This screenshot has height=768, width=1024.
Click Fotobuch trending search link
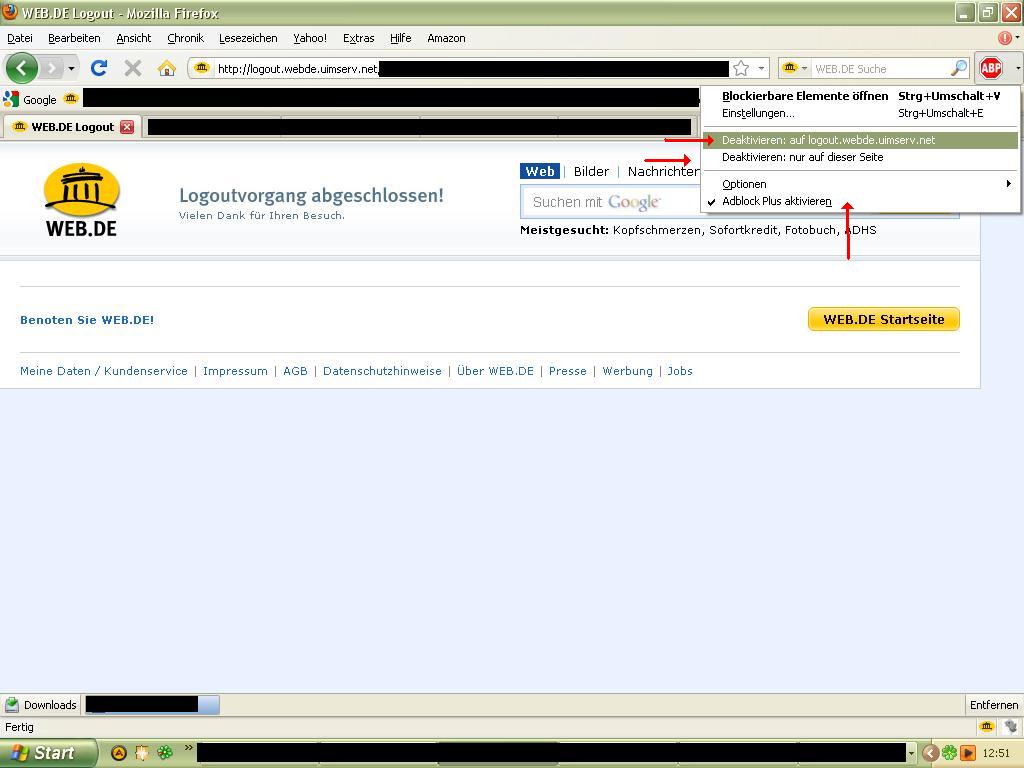pyautogui.click(x=810, y=230)
